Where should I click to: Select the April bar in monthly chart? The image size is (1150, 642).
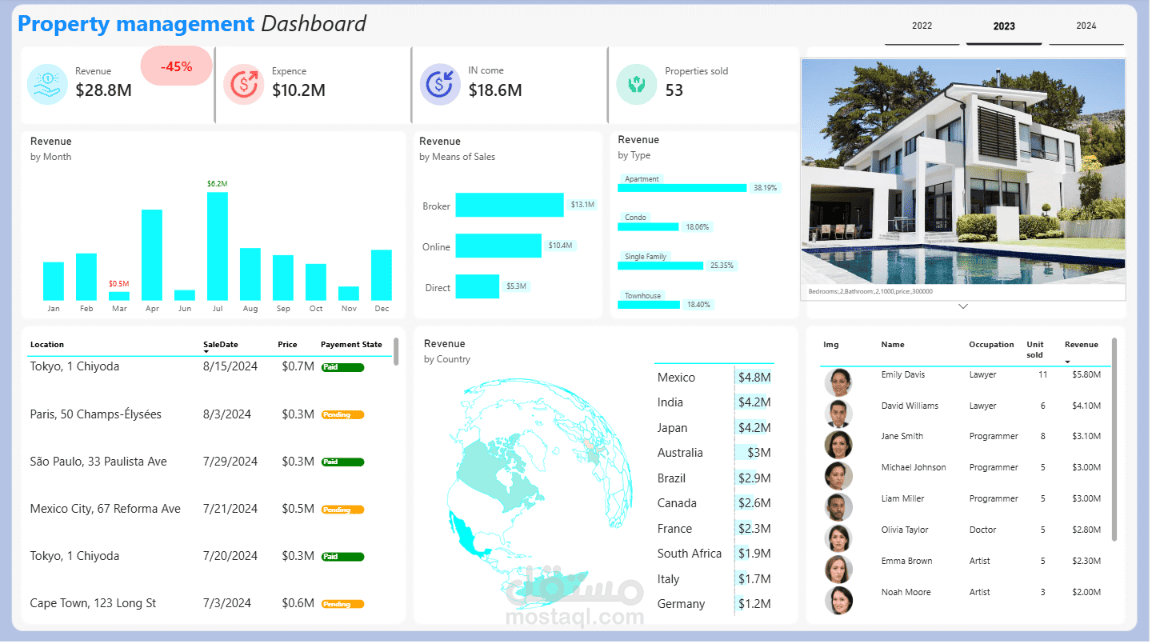pyautogui.click(x=152, y=255)
